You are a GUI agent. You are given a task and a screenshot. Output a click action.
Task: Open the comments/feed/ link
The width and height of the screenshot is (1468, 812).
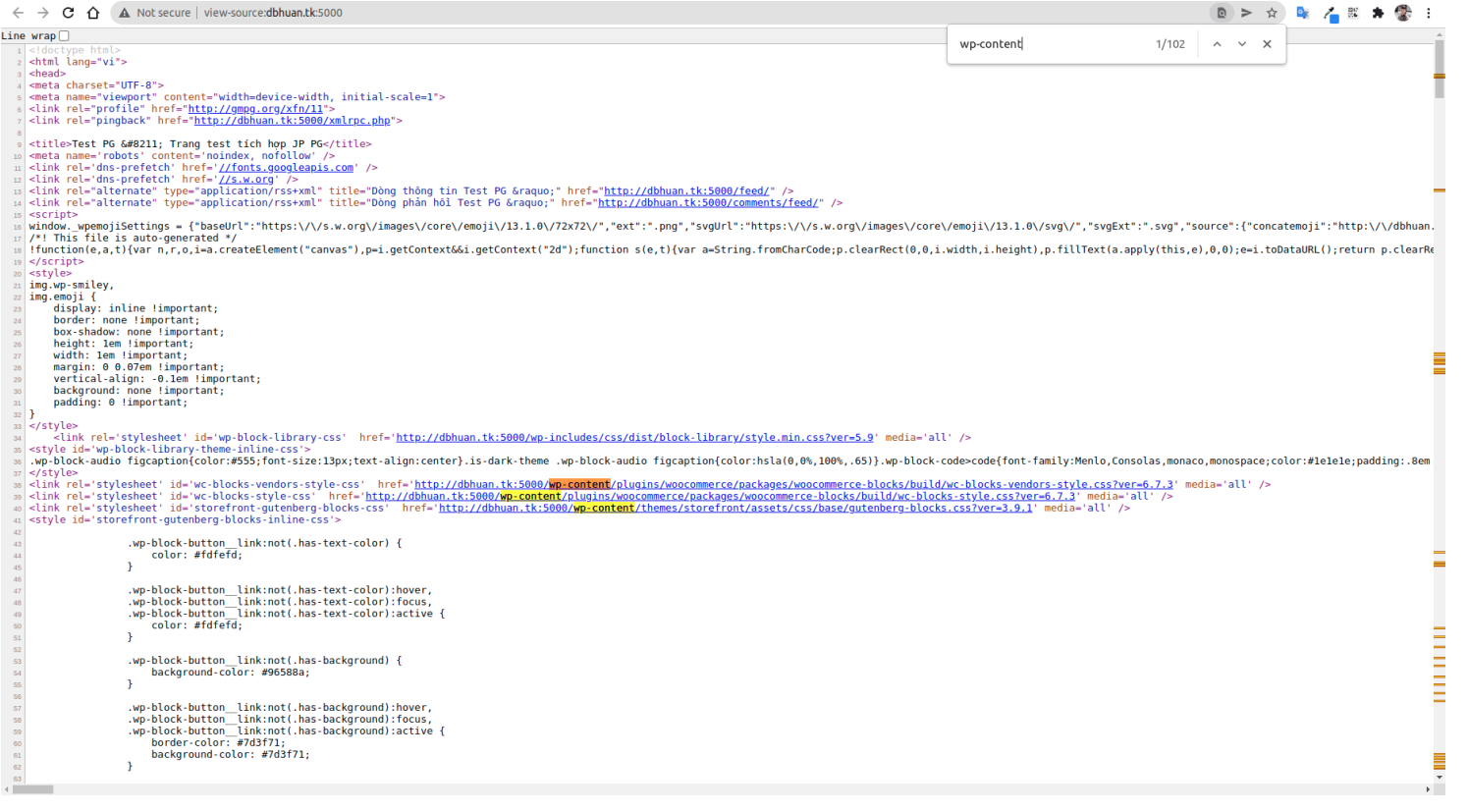[x=709, y=203]
